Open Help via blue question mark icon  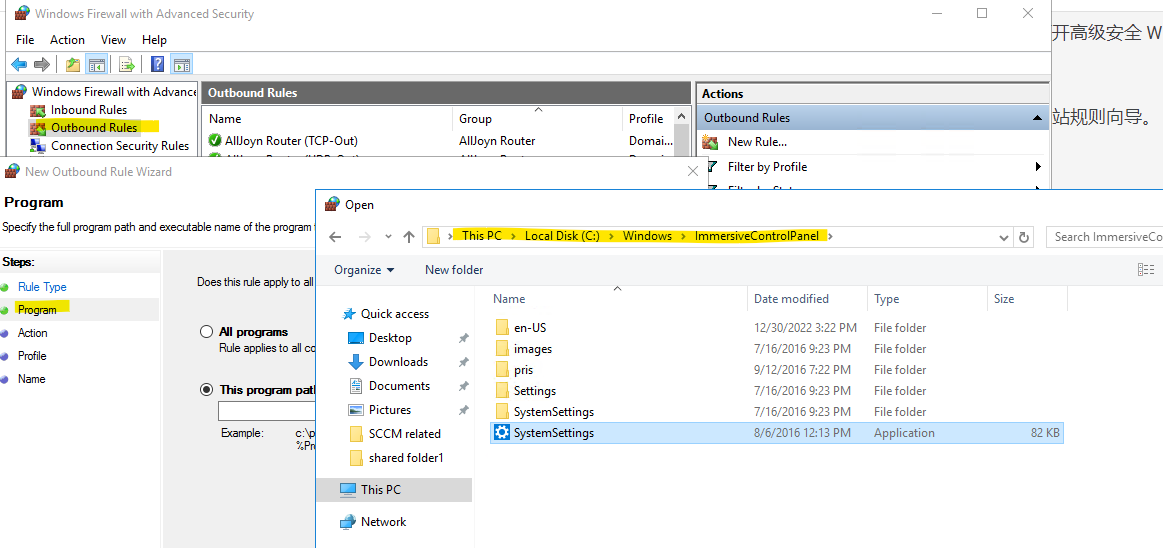pyautogui.click(x=157, y=65)
